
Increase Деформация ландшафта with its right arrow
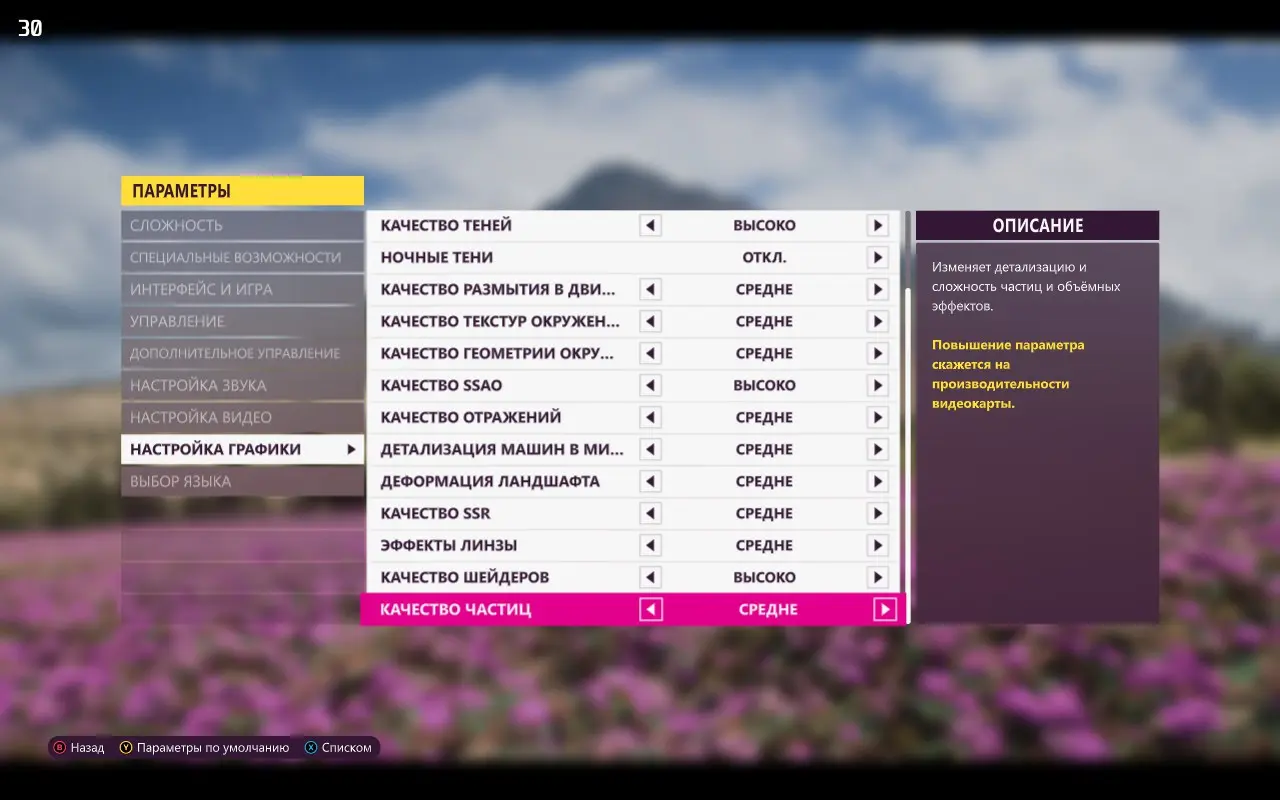pyautogui.click(x=878, y=481)
